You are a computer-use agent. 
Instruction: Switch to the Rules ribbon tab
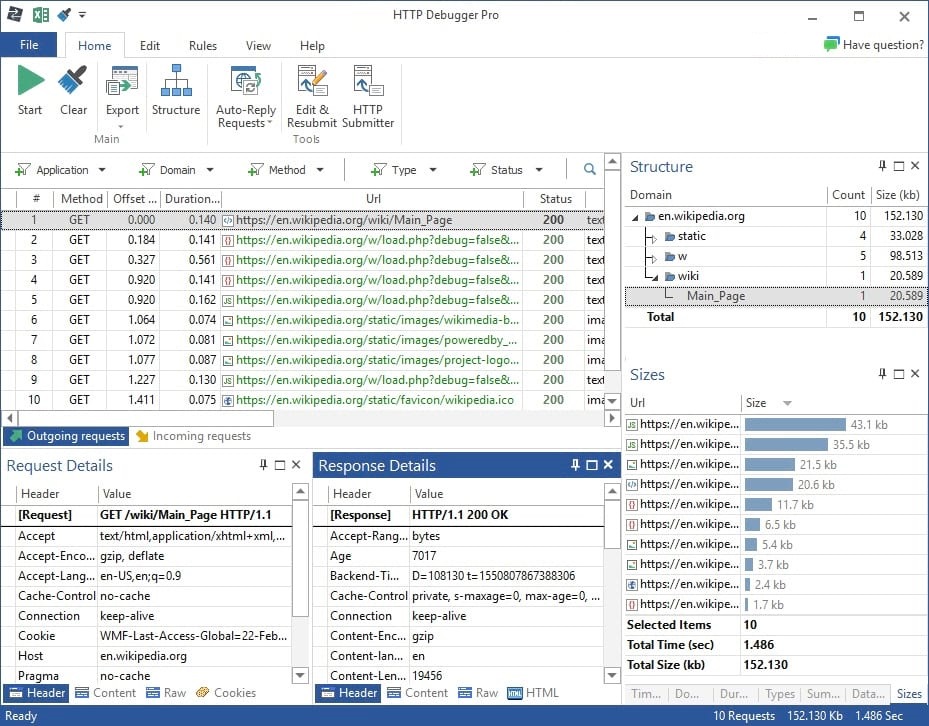203,46
